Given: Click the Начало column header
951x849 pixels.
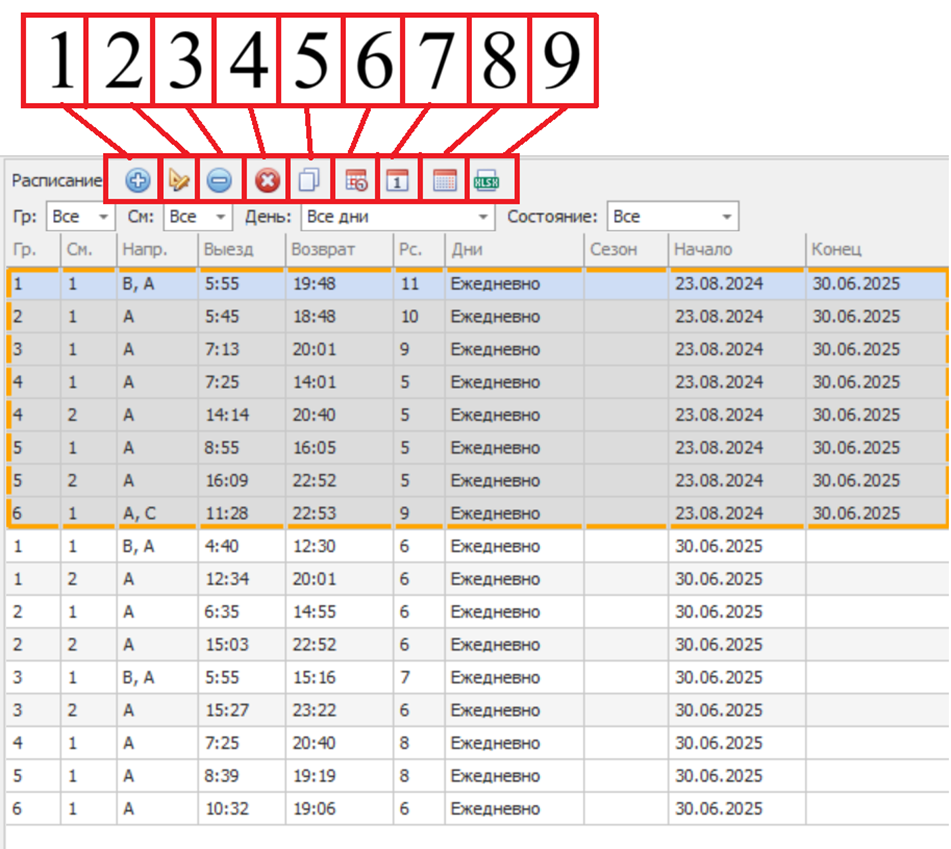Looking at the screenshot, I should click(735, 250).
